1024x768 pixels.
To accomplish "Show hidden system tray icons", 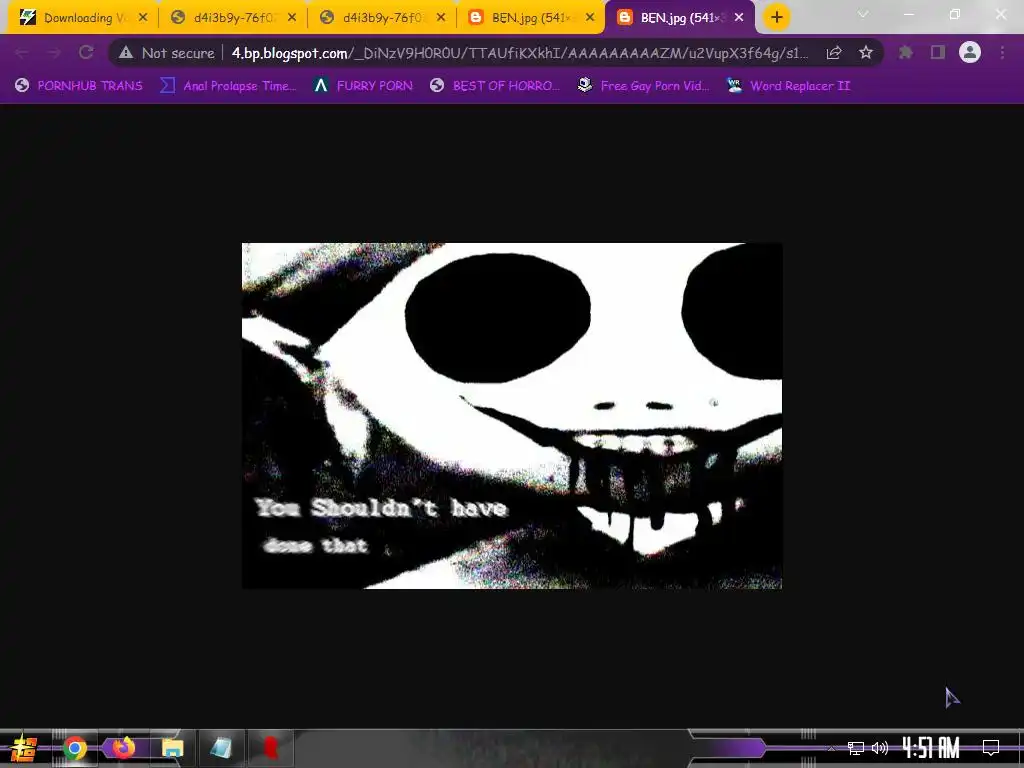I will 831,748.
